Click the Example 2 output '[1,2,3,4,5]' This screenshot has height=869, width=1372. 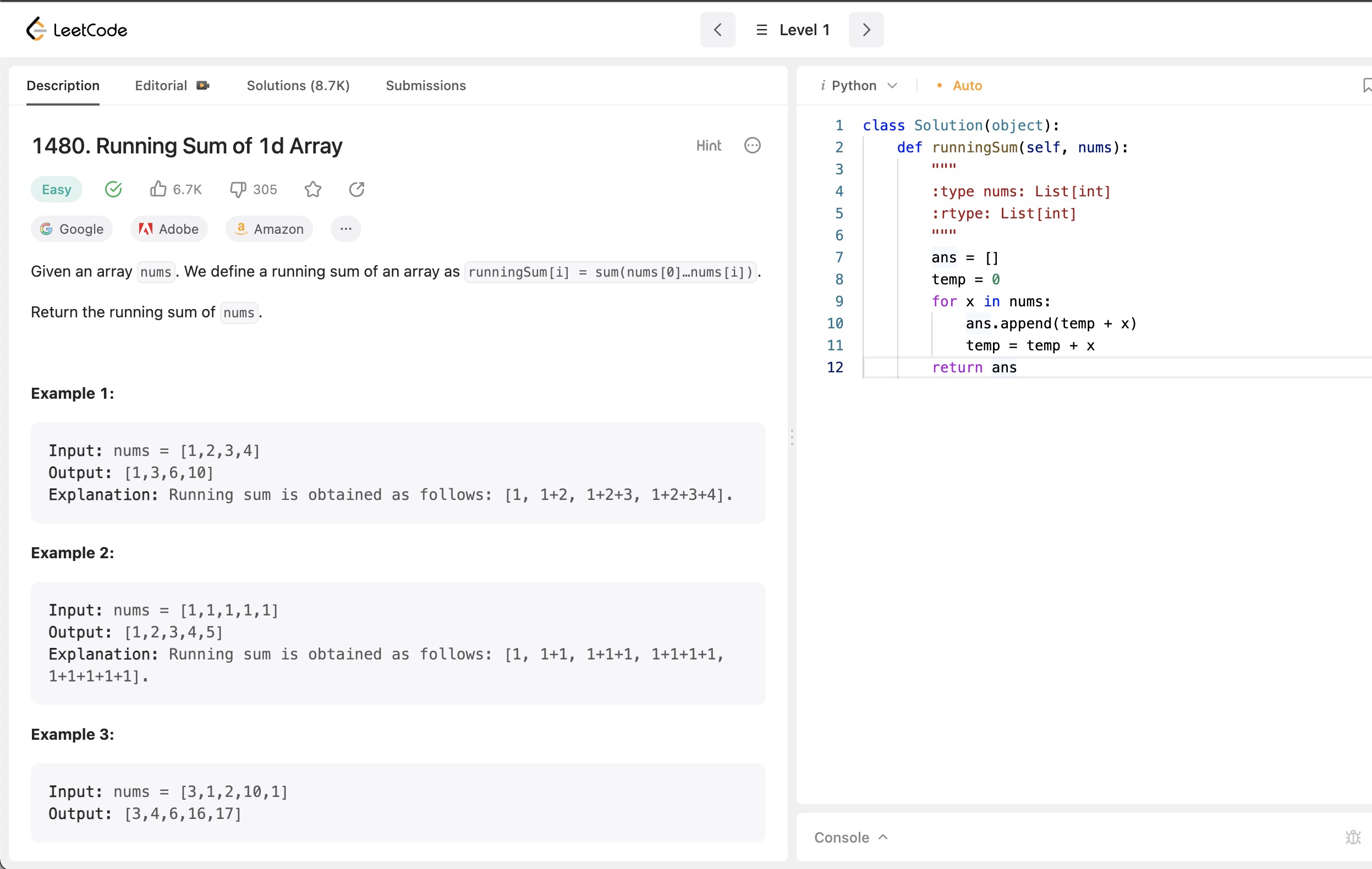point(174,632)
